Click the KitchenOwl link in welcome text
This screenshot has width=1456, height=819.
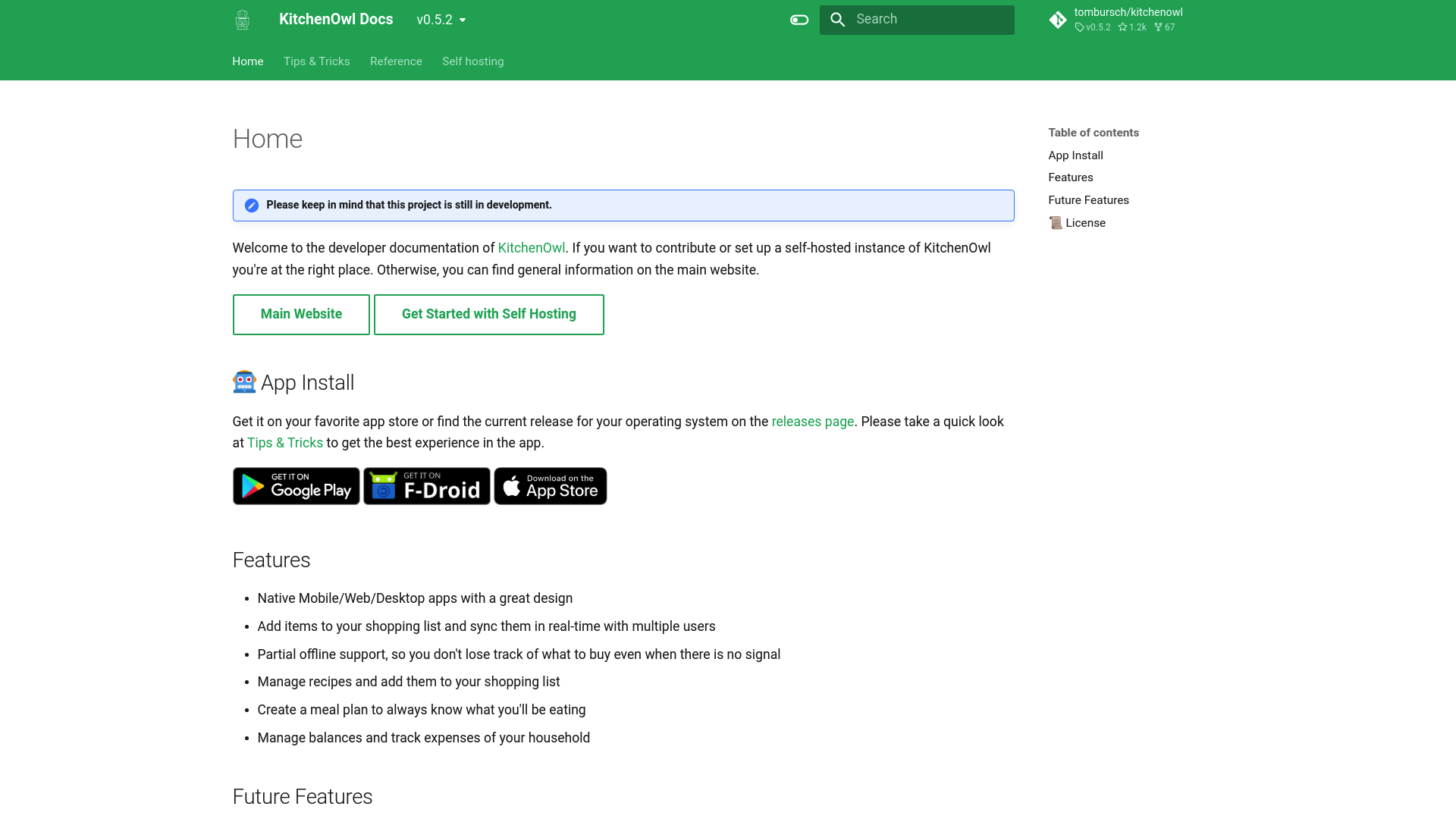point(531,247)
